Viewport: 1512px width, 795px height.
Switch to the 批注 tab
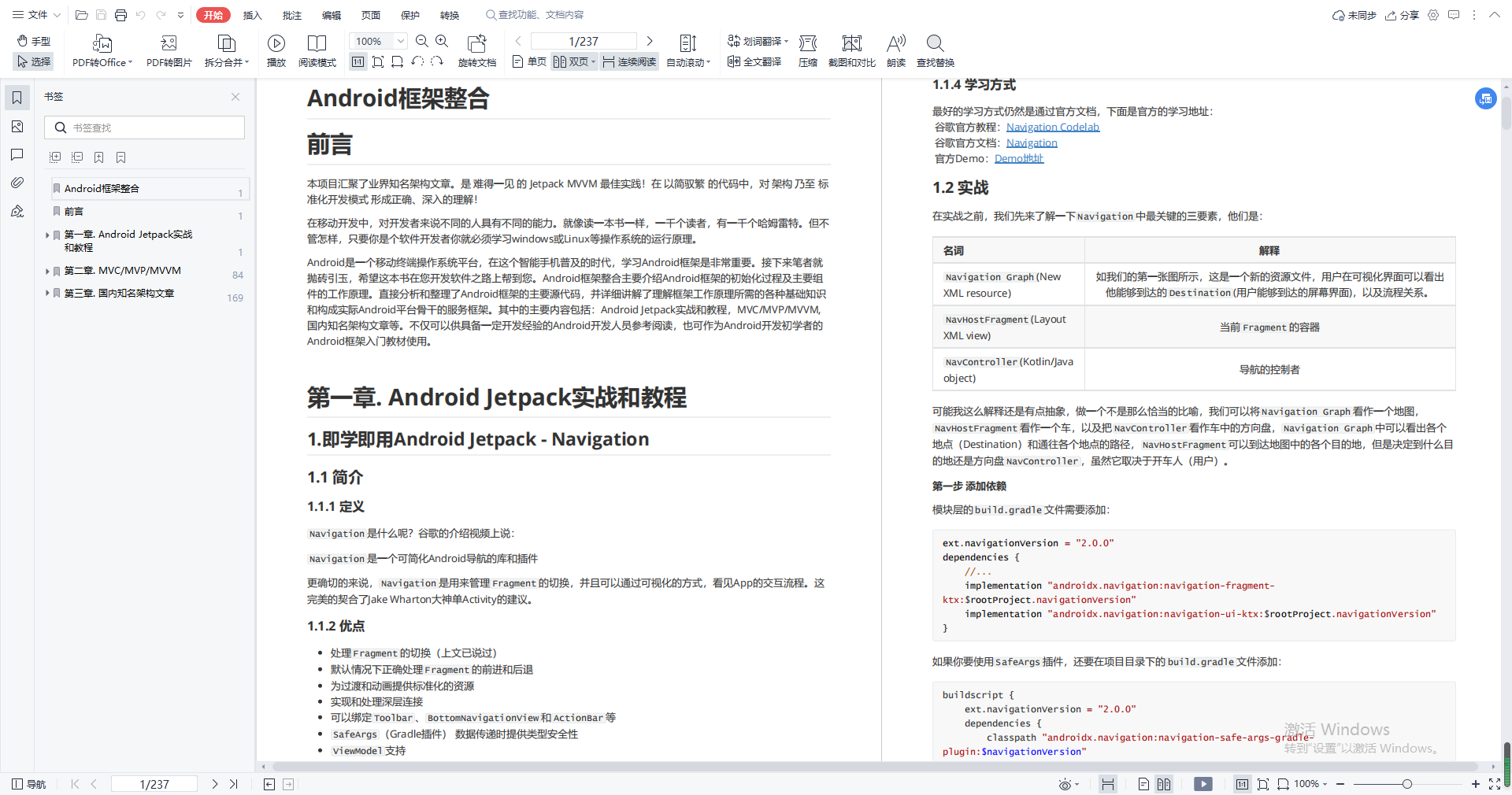292,15
